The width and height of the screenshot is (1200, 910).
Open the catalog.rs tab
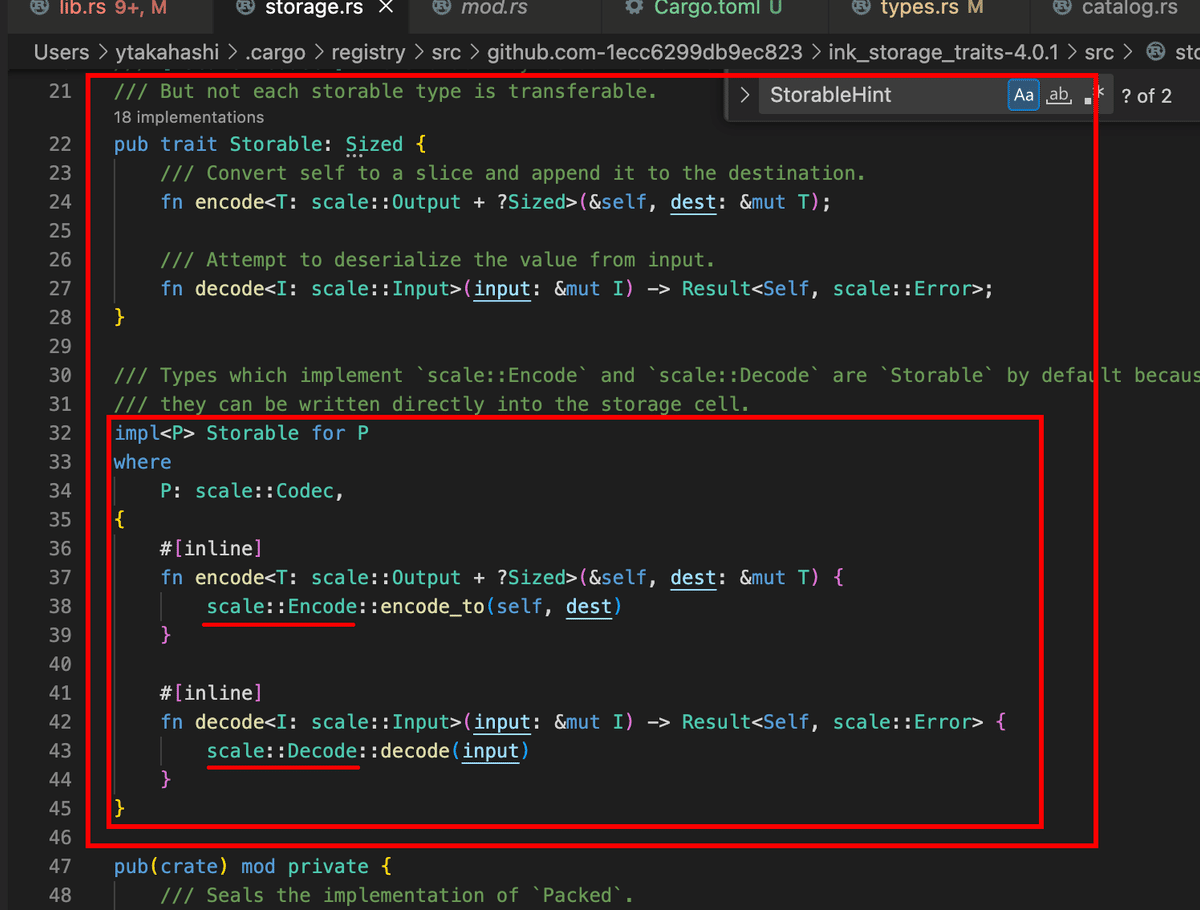[x=1115, y=8]
